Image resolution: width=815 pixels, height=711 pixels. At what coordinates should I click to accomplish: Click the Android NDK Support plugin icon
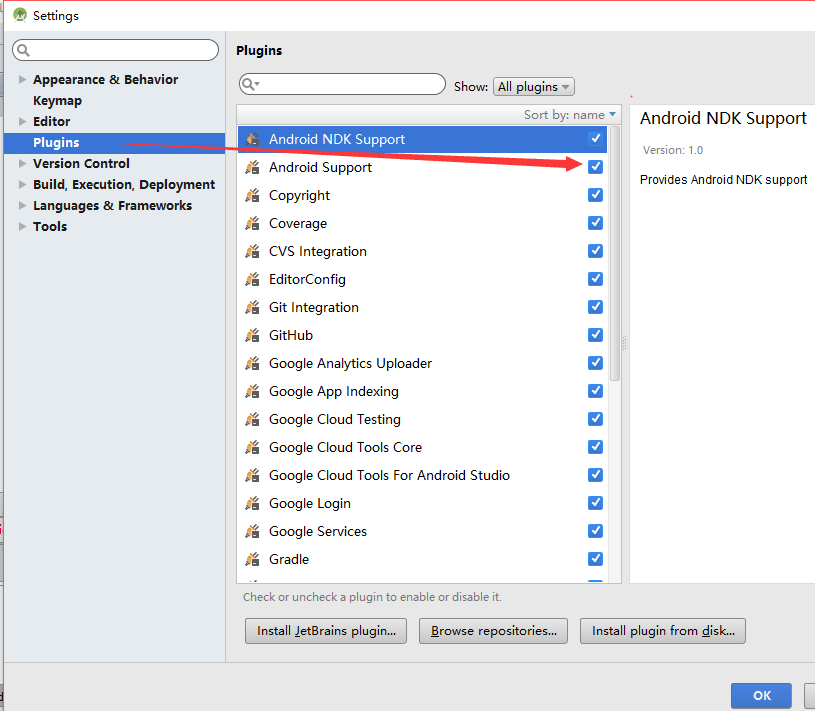pos(252,139)
